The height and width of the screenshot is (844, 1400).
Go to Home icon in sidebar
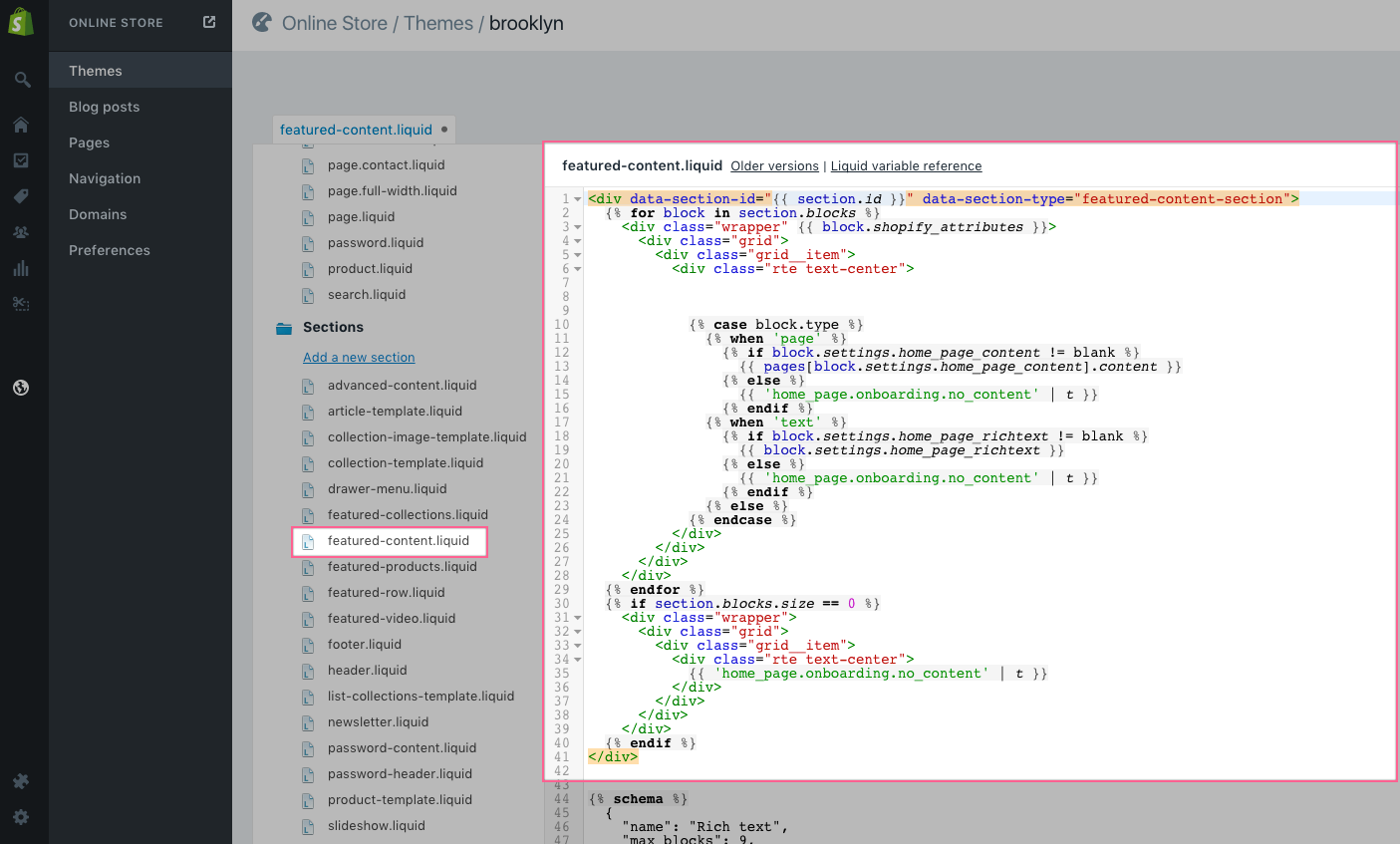21,125
